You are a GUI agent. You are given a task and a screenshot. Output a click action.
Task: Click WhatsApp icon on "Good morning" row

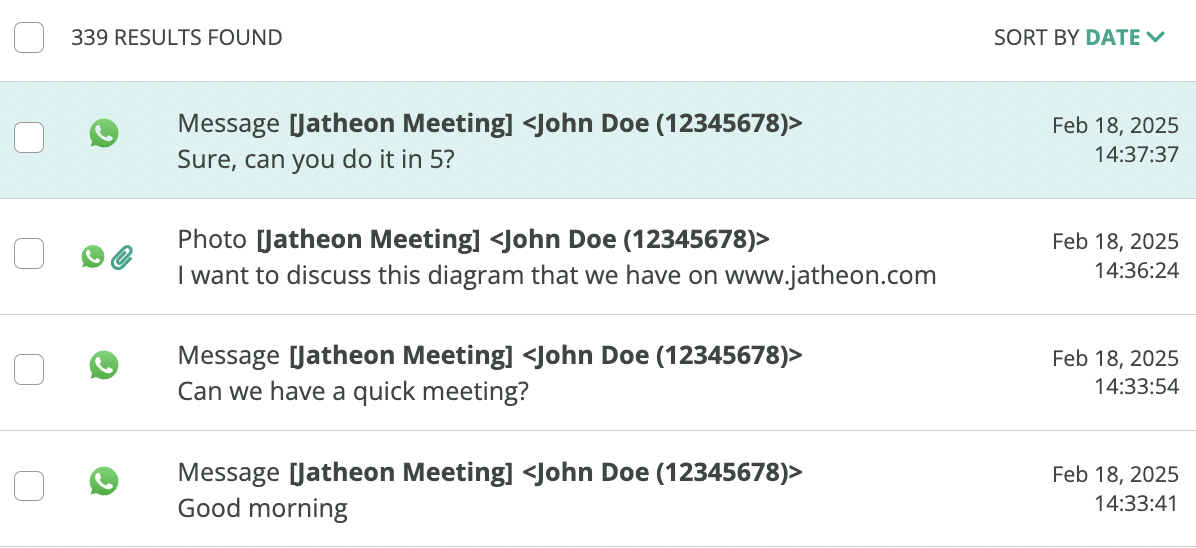[104, 482]
